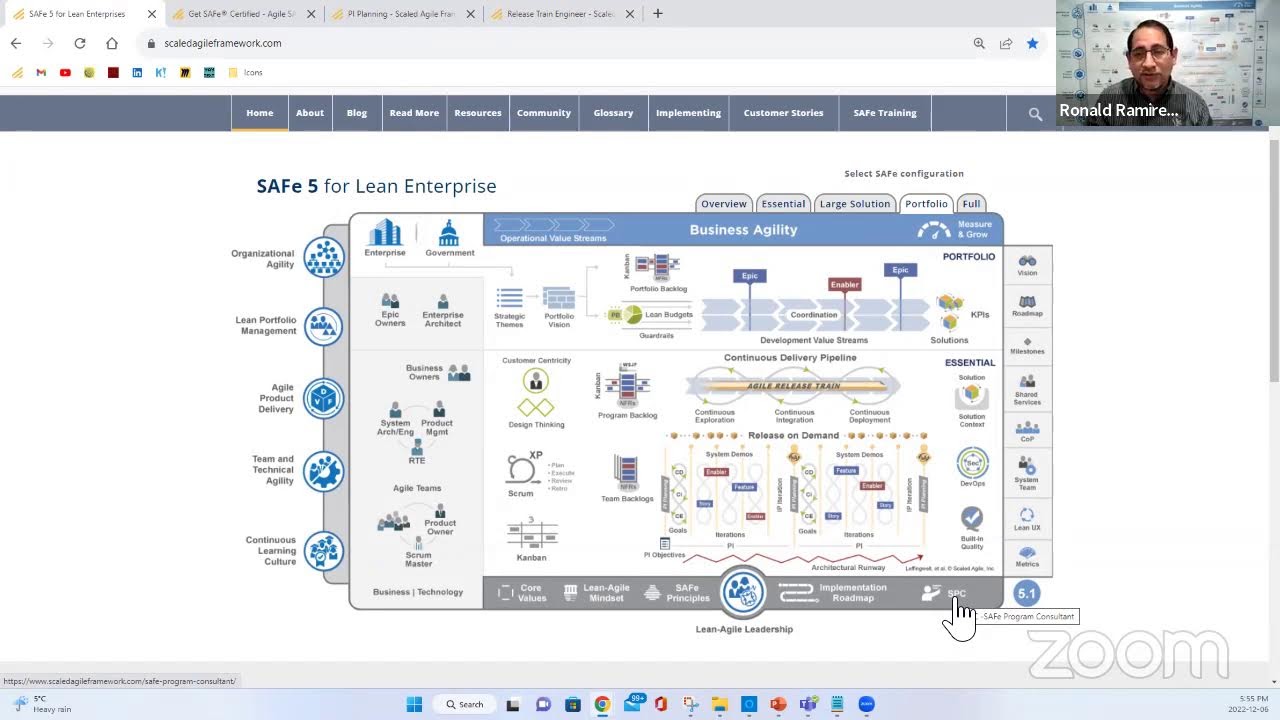Click the Windows Start button
The height and width of the screenshot is (720, 1280).
[414, 704]
